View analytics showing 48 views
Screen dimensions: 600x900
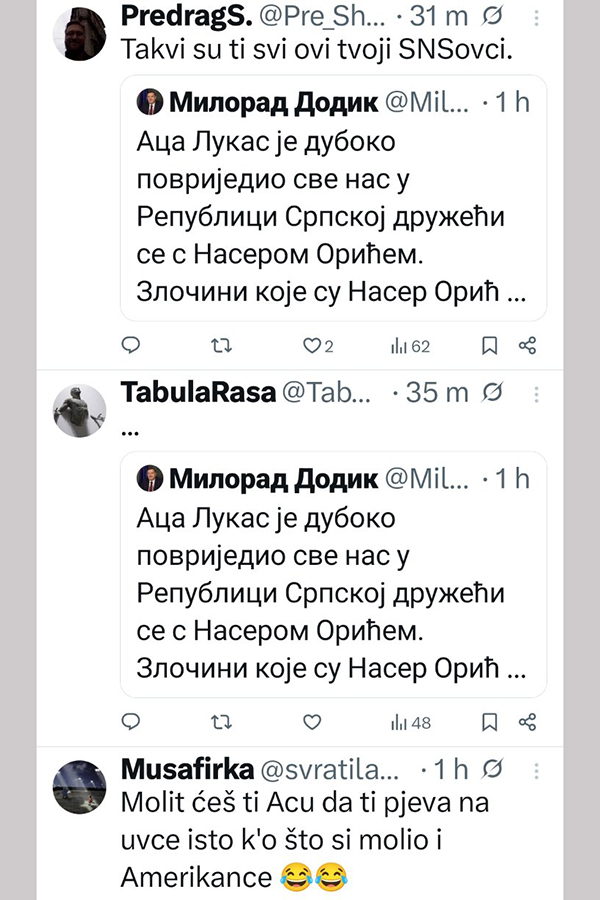point(409,722)
